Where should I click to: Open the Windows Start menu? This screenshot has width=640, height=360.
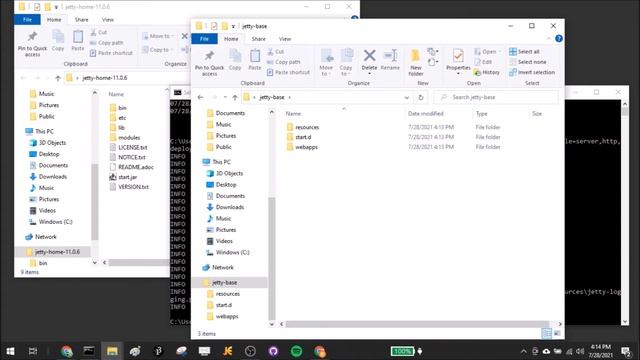[x=11, y=351]
